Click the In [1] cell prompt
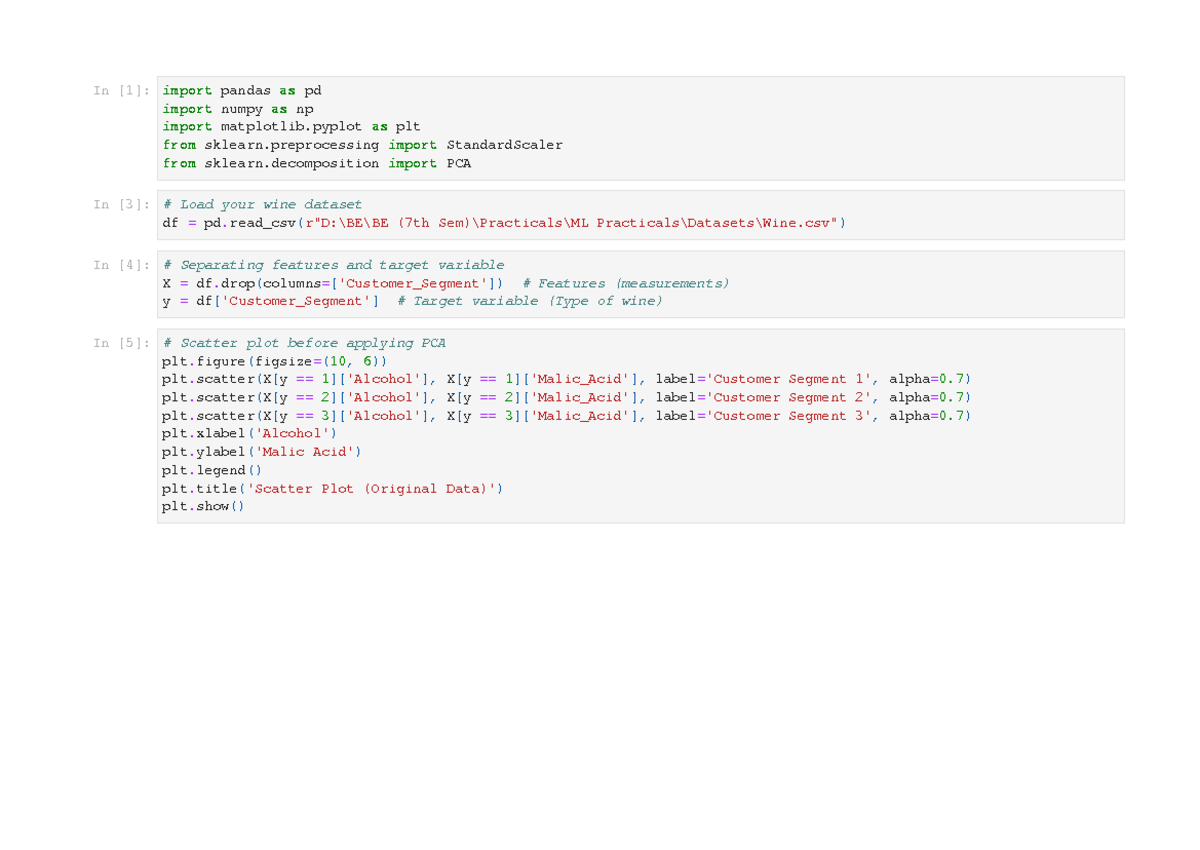1200x850 pixels. coord(122,91)
